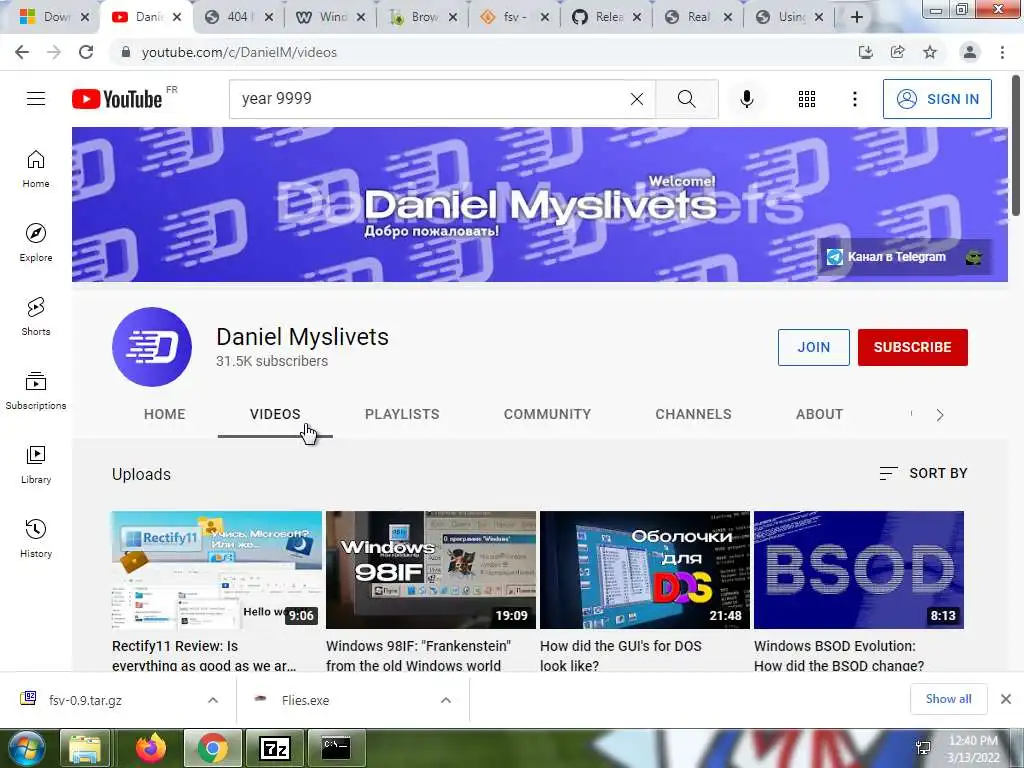Open Explore in the left sidebar

[x=36, y=242]
